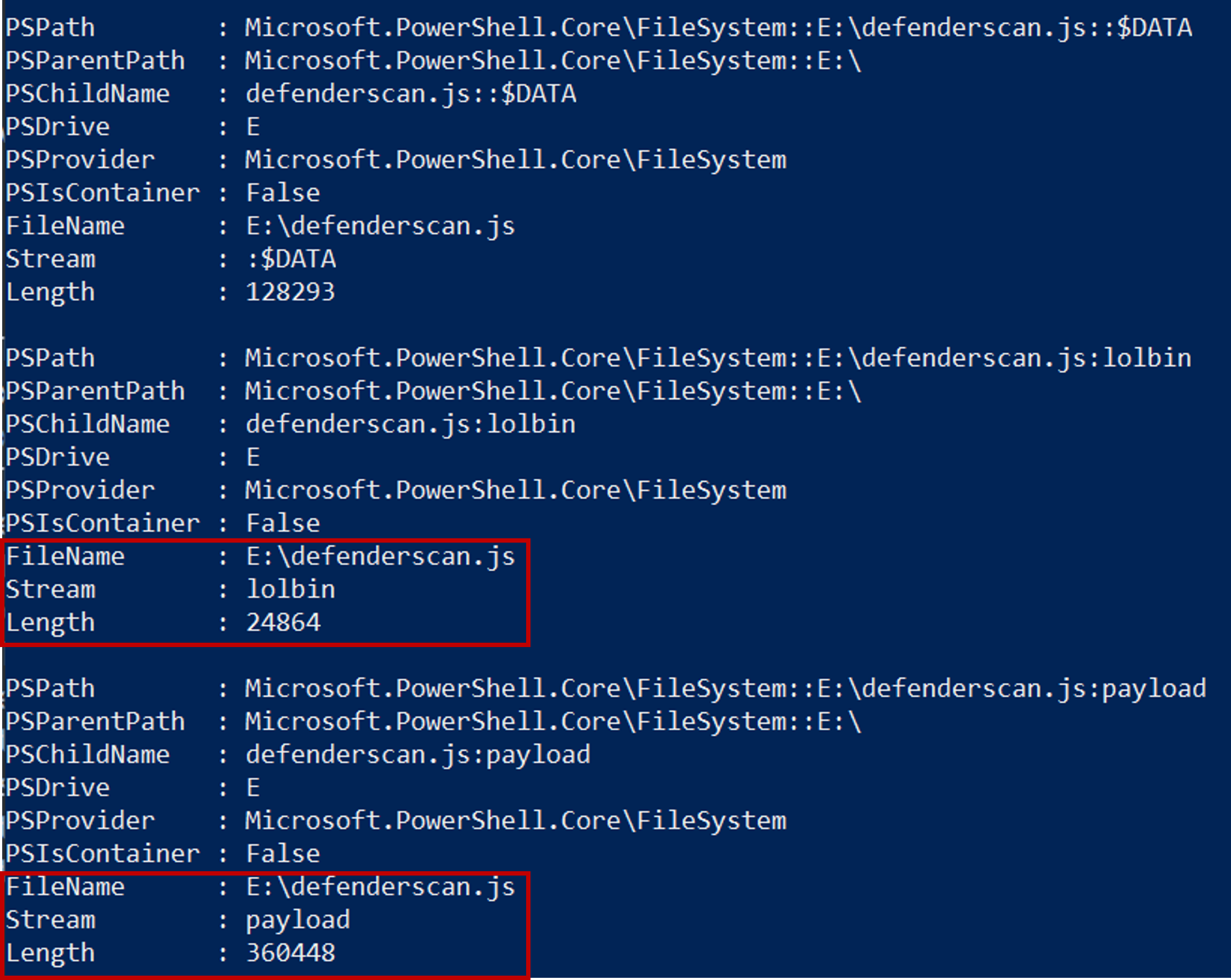
Task: Click the Length value 24864
Action: point(283,622)
